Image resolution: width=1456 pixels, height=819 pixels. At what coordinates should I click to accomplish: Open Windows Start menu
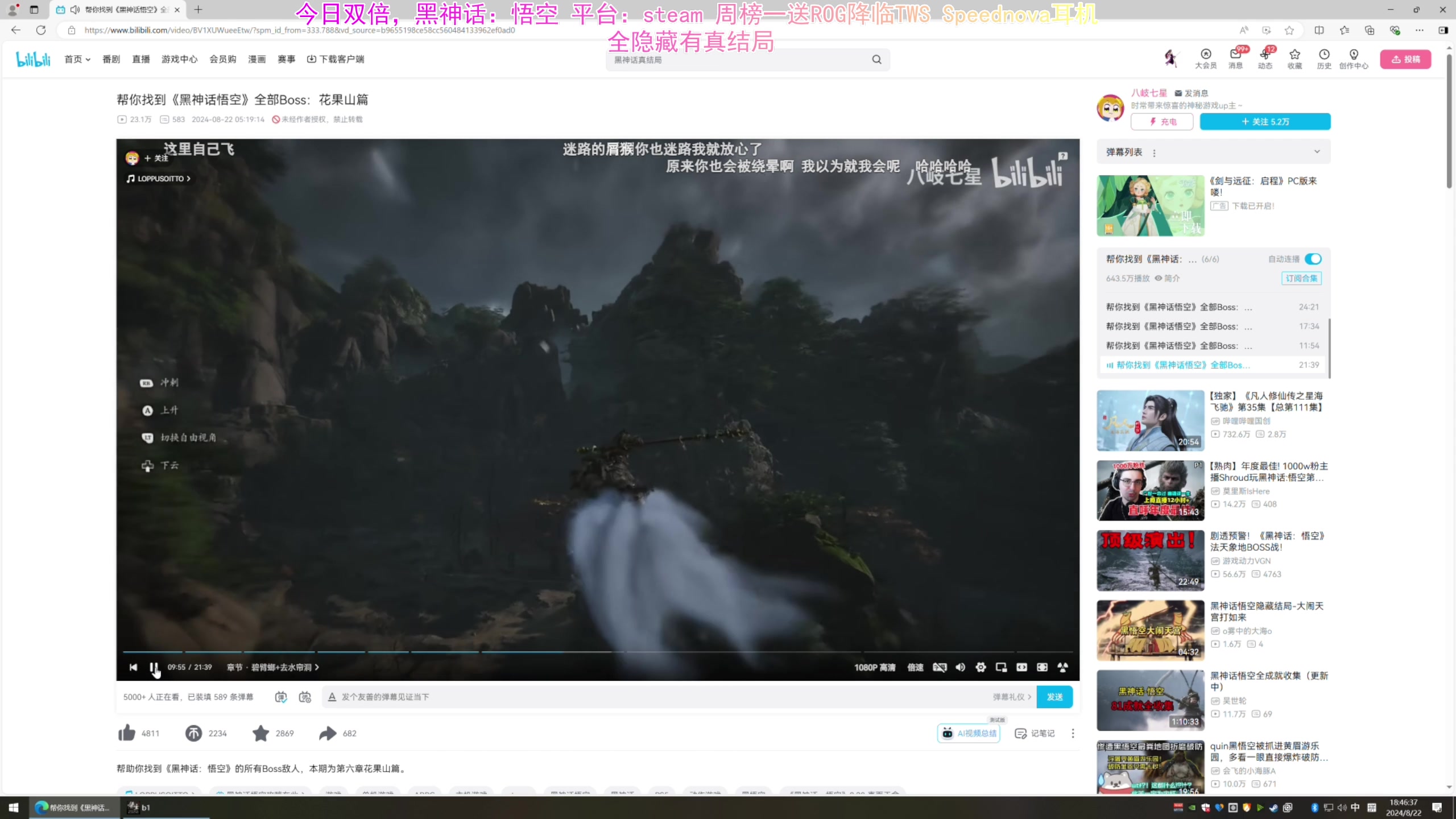coord(14,807)
